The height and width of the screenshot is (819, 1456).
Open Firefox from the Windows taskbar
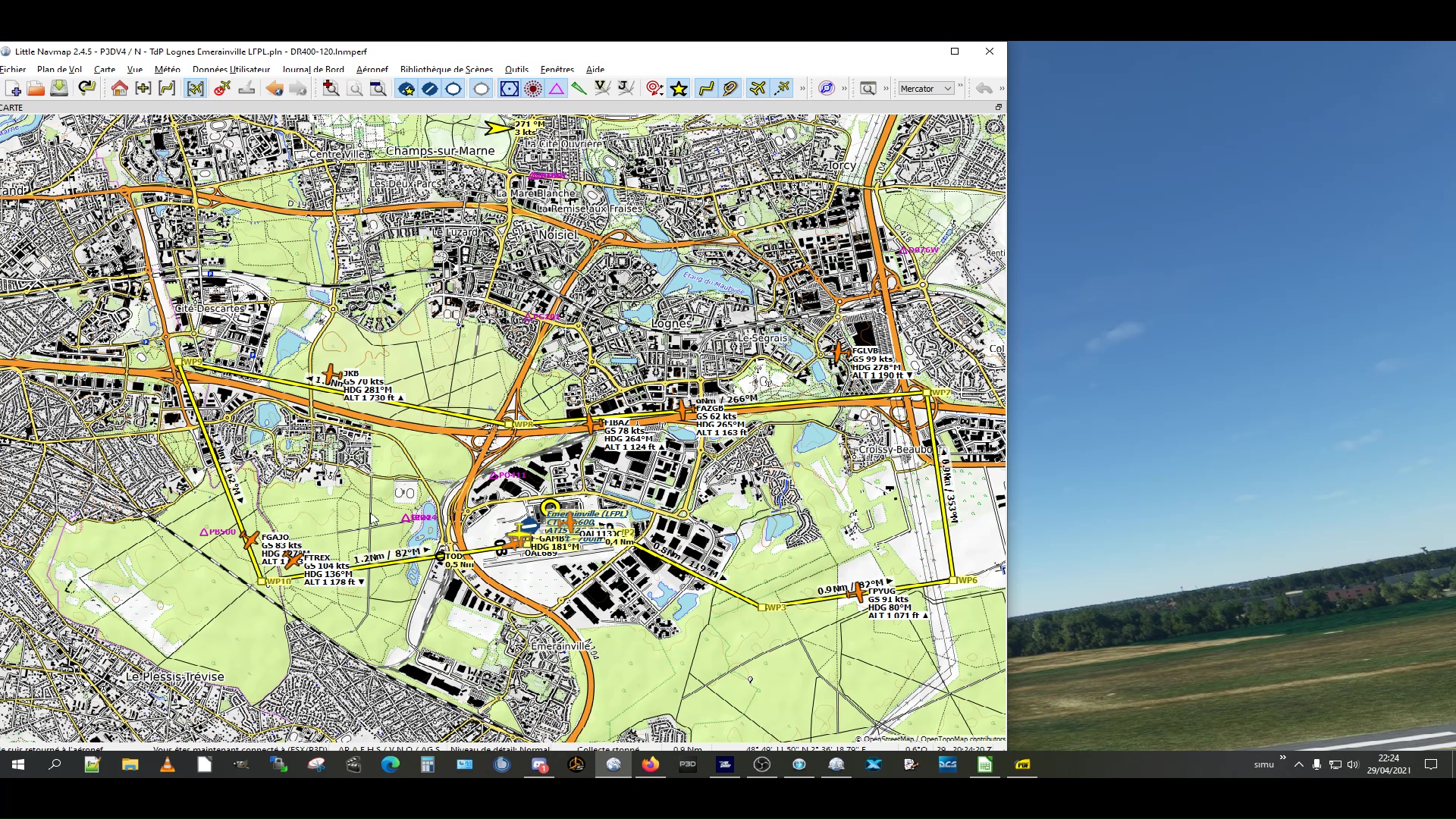click(650, 764)
